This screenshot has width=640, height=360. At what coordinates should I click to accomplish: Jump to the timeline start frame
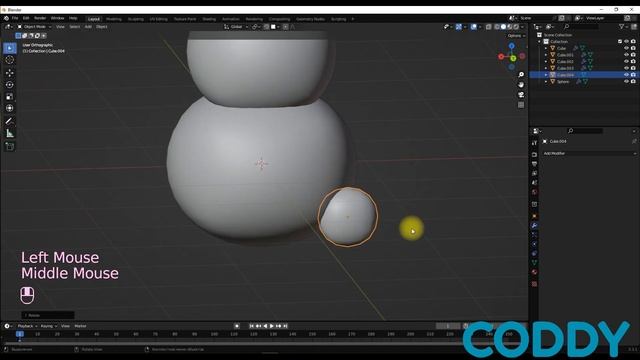coord(251,326)
